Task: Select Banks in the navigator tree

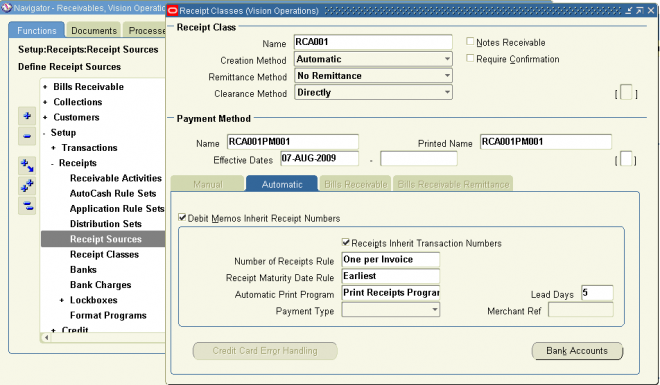Action: click(83, 270)
